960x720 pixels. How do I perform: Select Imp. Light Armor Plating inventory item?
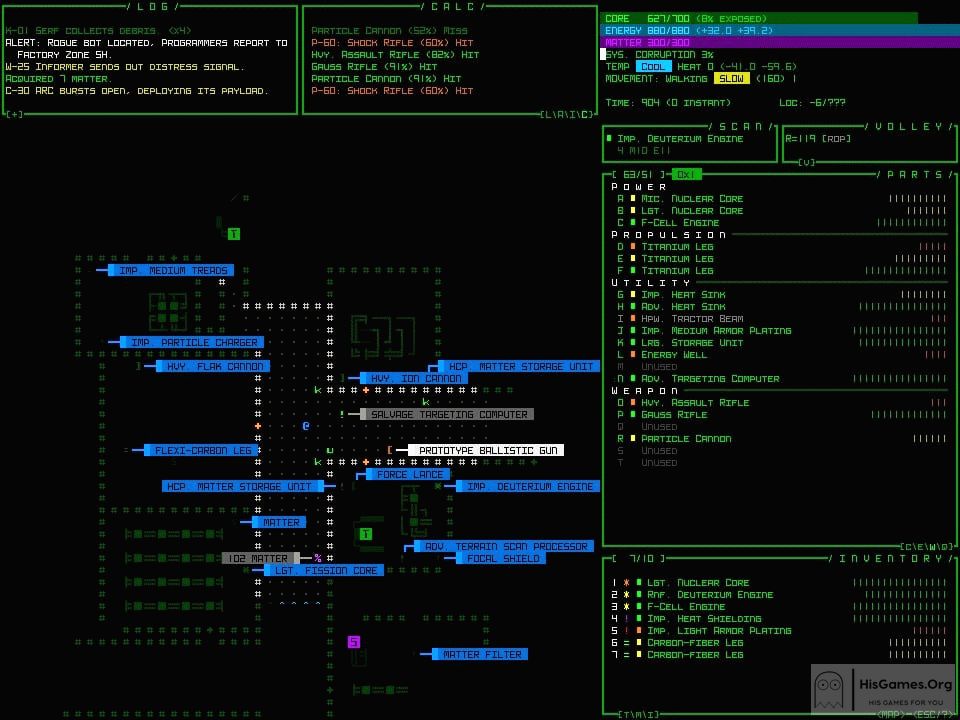click(779, 631)
